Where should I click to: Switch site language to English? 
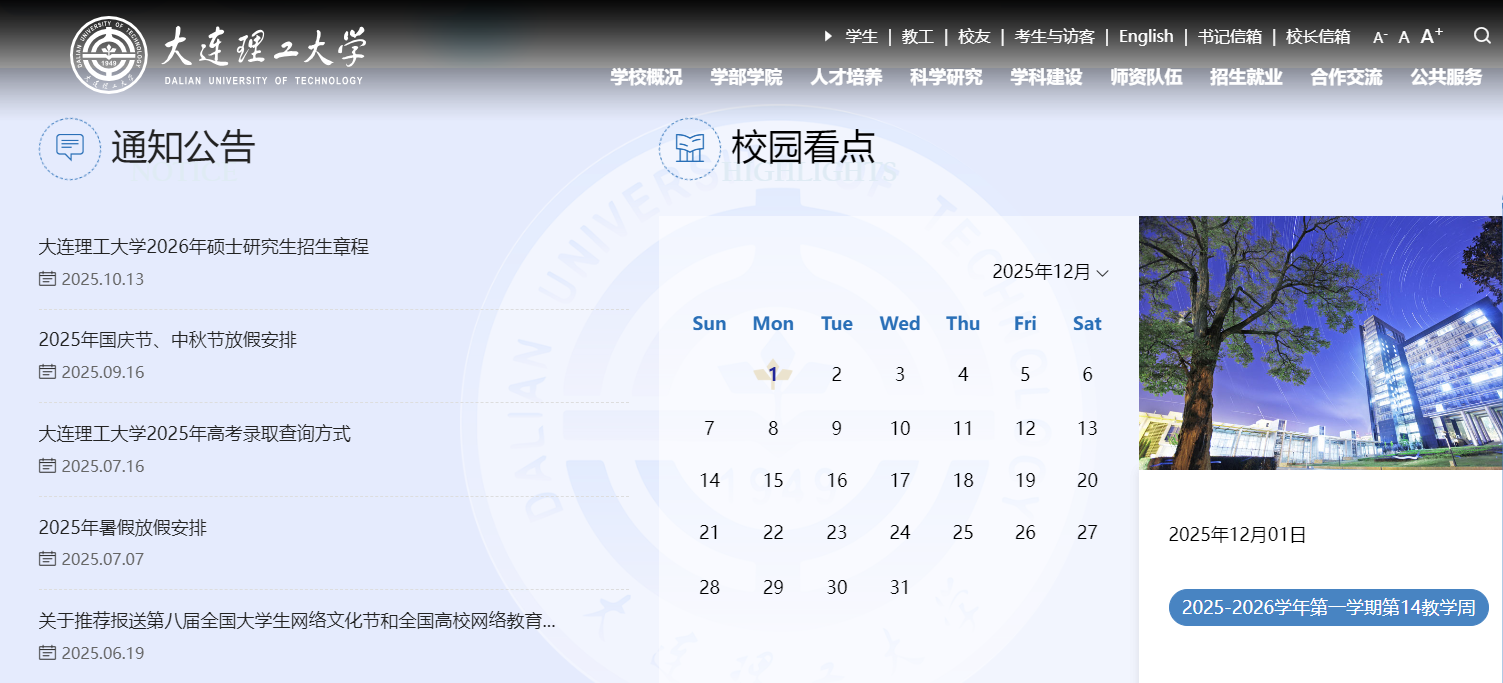(1146, 36)
